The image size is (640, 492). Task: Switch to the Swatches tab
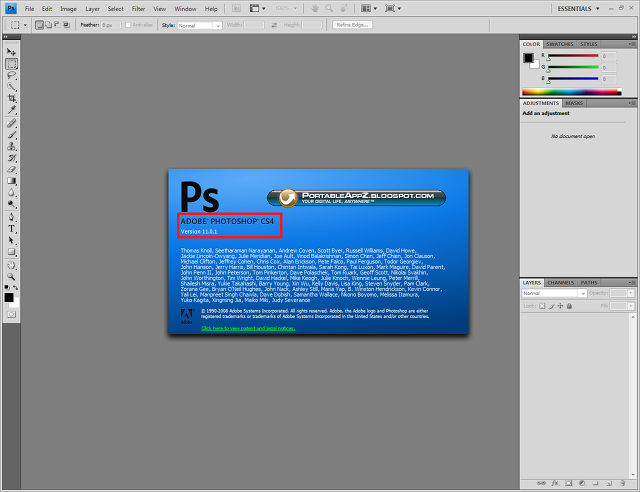pos(560,44)
